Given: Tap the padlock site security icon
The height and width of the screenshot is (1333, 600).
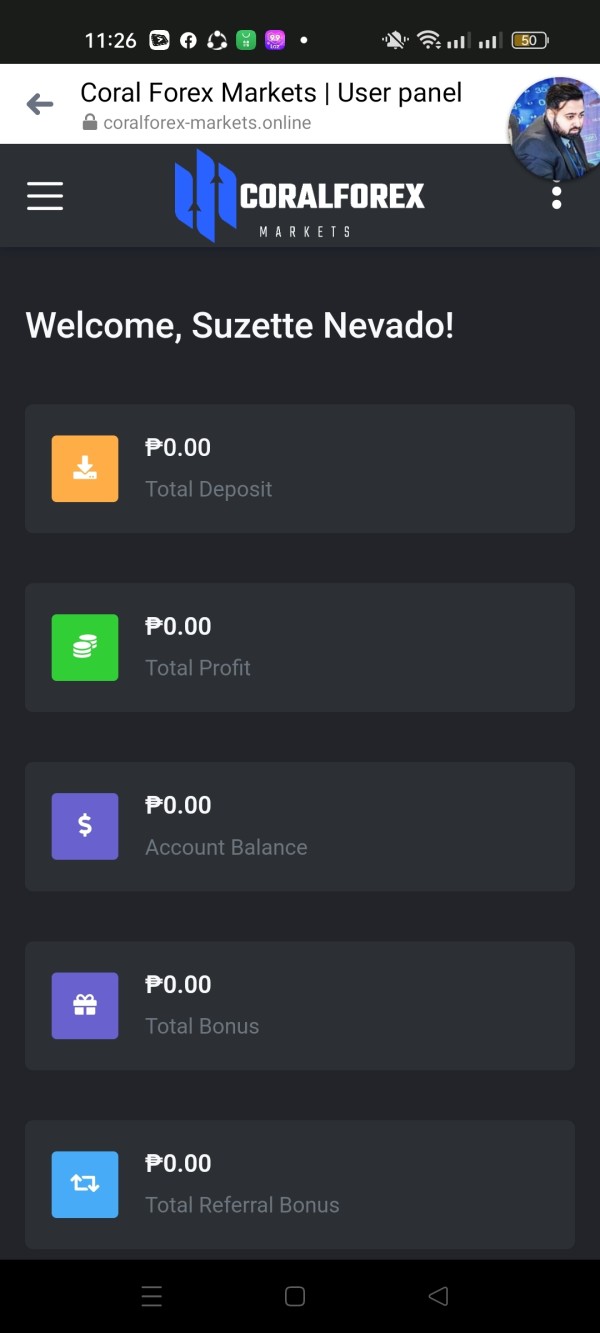Looking at the screenshot, I should coord(90,123).
